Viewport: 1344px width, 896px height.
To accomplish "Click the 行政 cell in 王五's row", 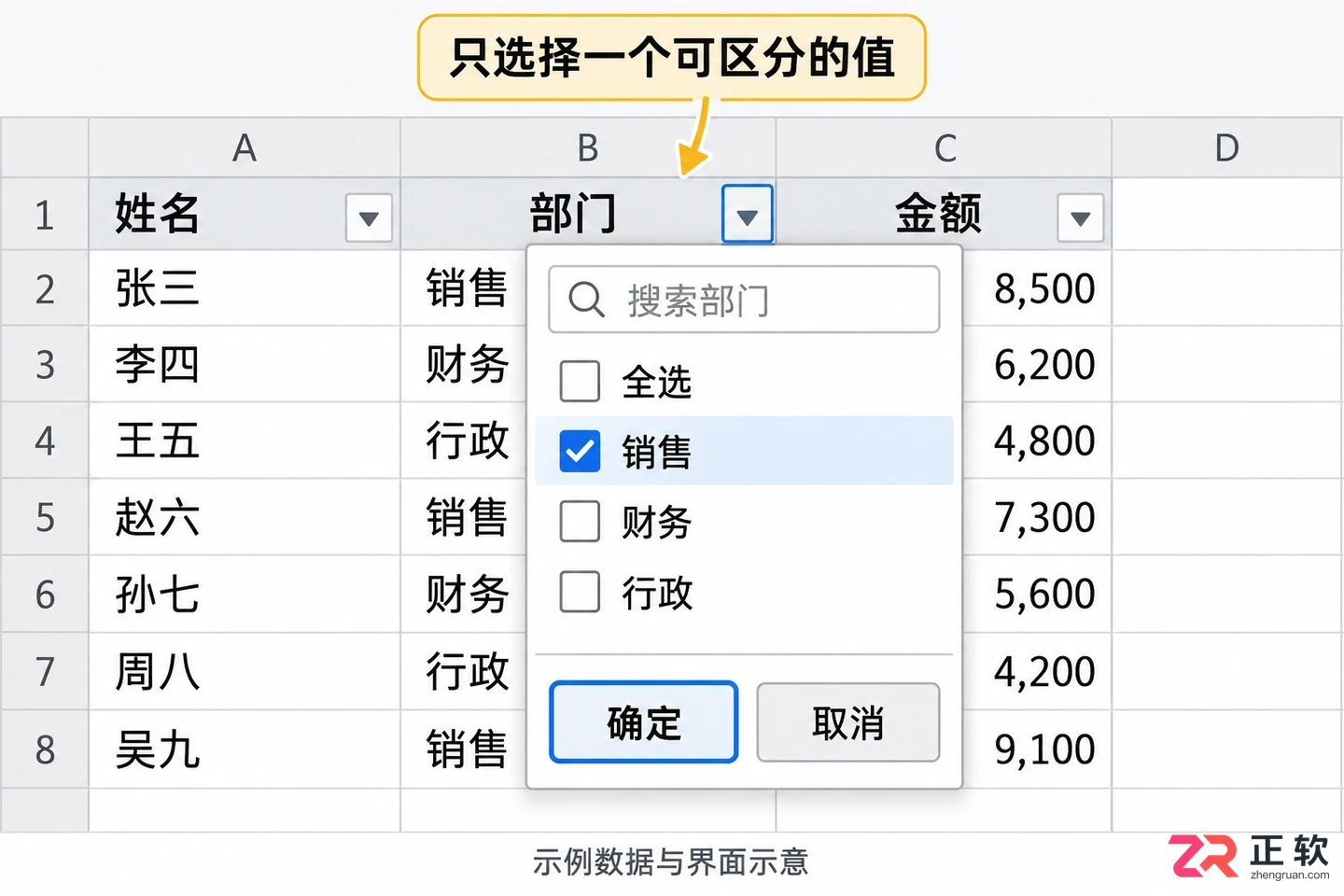I will pyautogui.click(x=464, y=441).
